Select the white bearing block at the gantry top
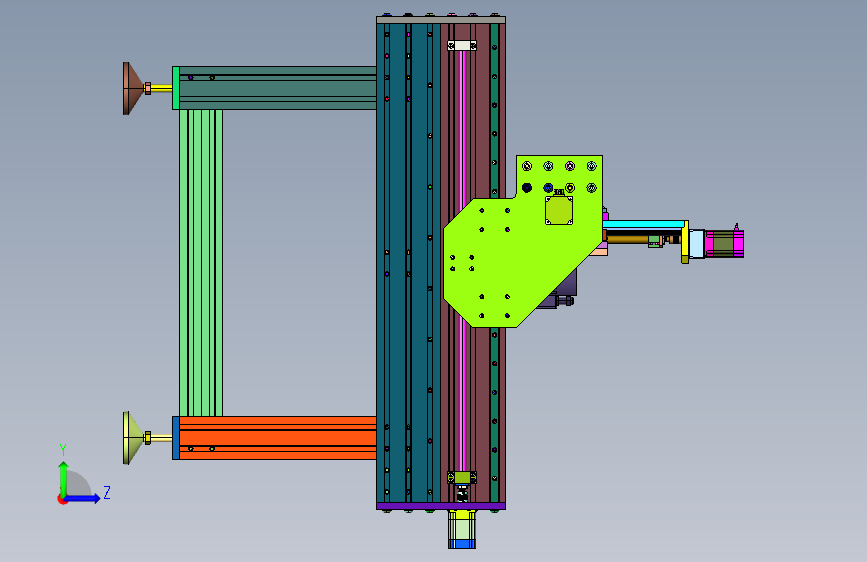The width and height of the screenshot is (867, 562). [x=462, y=45]
